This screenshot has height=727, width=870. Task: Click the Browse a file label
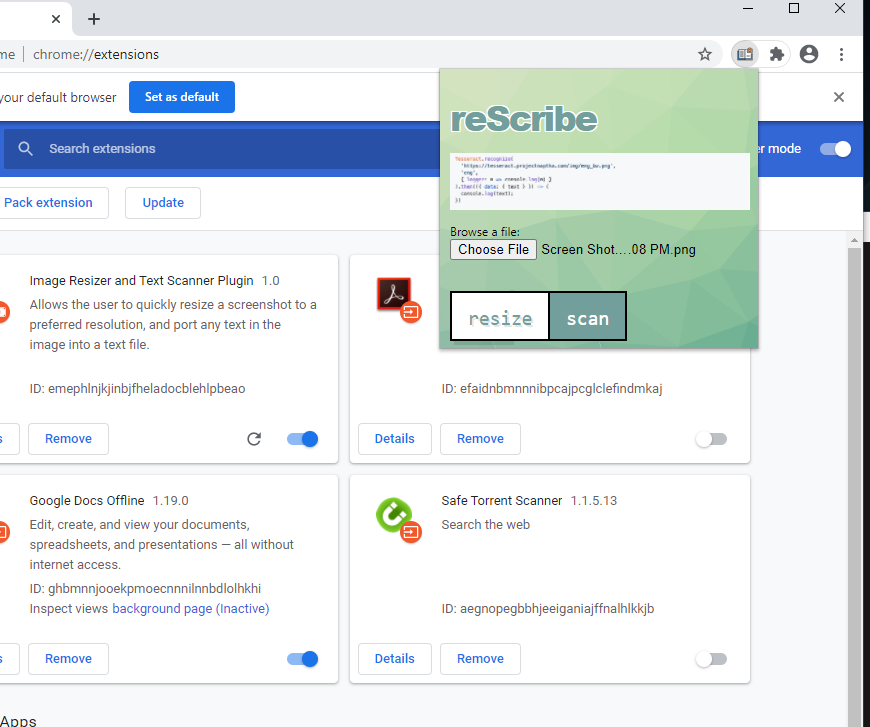485,232
